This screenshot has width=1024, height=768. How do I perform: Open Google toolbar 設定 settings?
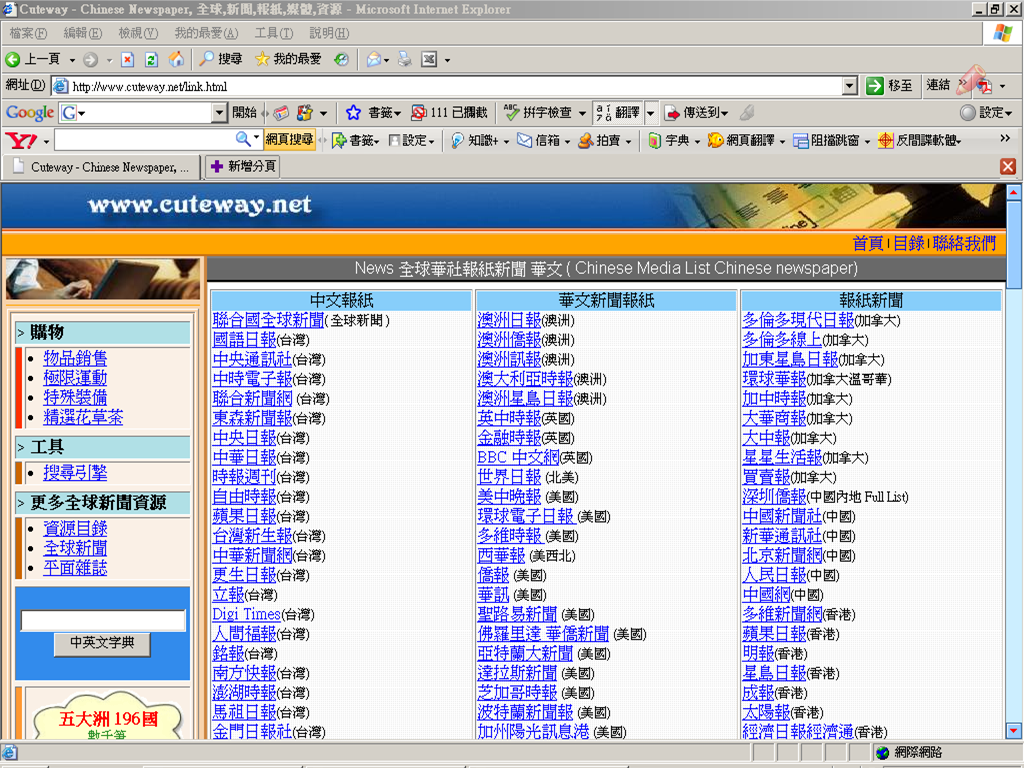click(985, 112)
